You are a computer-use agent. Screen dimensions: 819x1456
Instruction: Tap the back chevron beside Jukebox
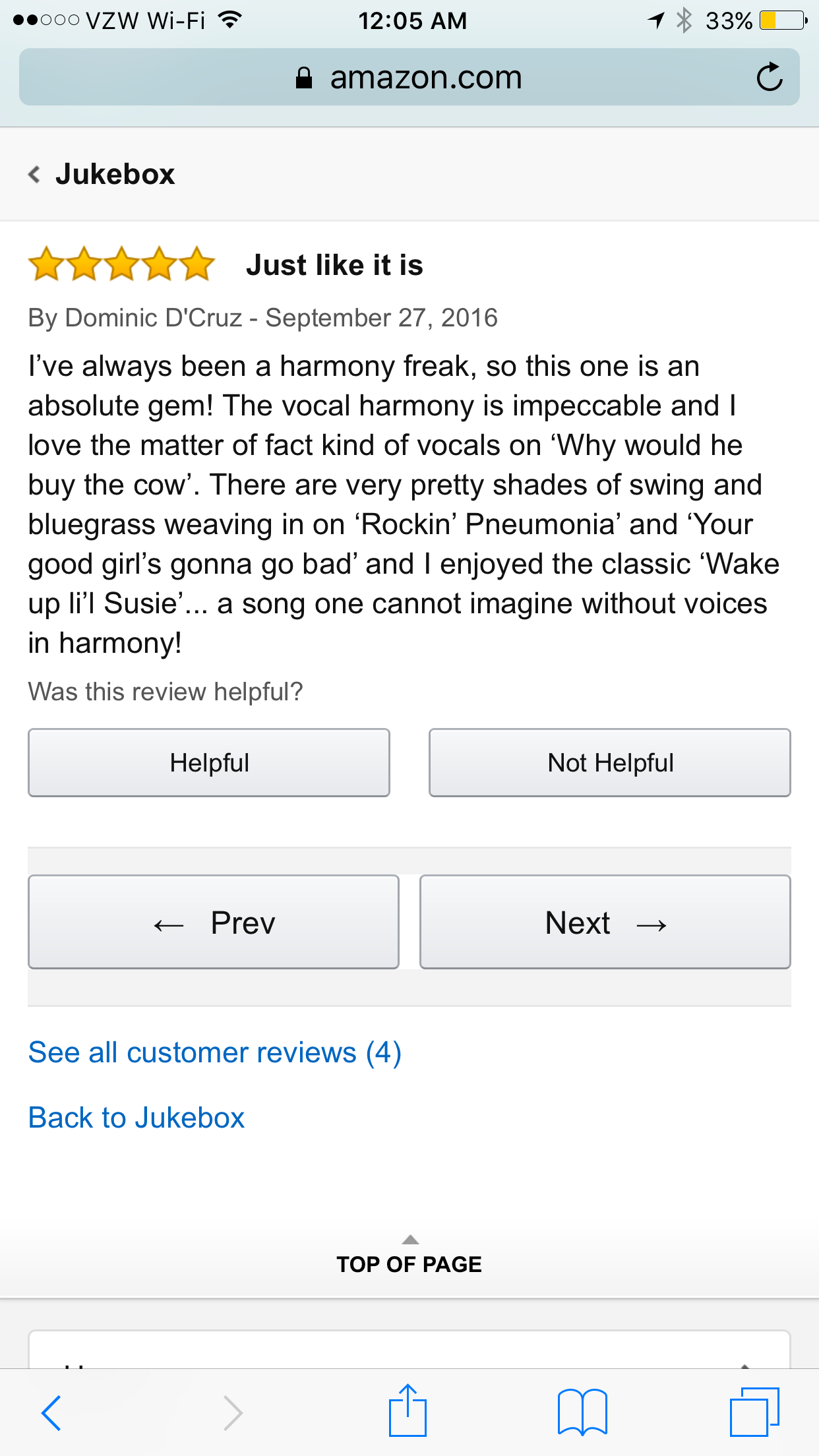(x=34, y=175)
